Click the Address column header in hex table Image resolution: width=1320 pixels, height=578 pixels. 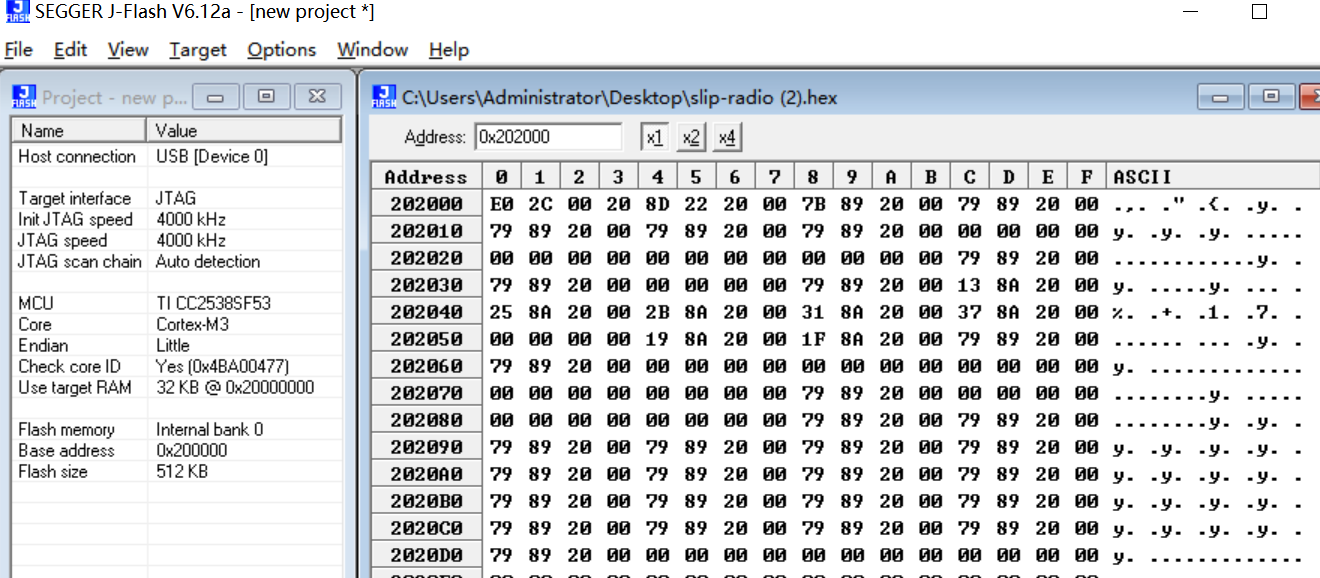click(x=426, y=177)
